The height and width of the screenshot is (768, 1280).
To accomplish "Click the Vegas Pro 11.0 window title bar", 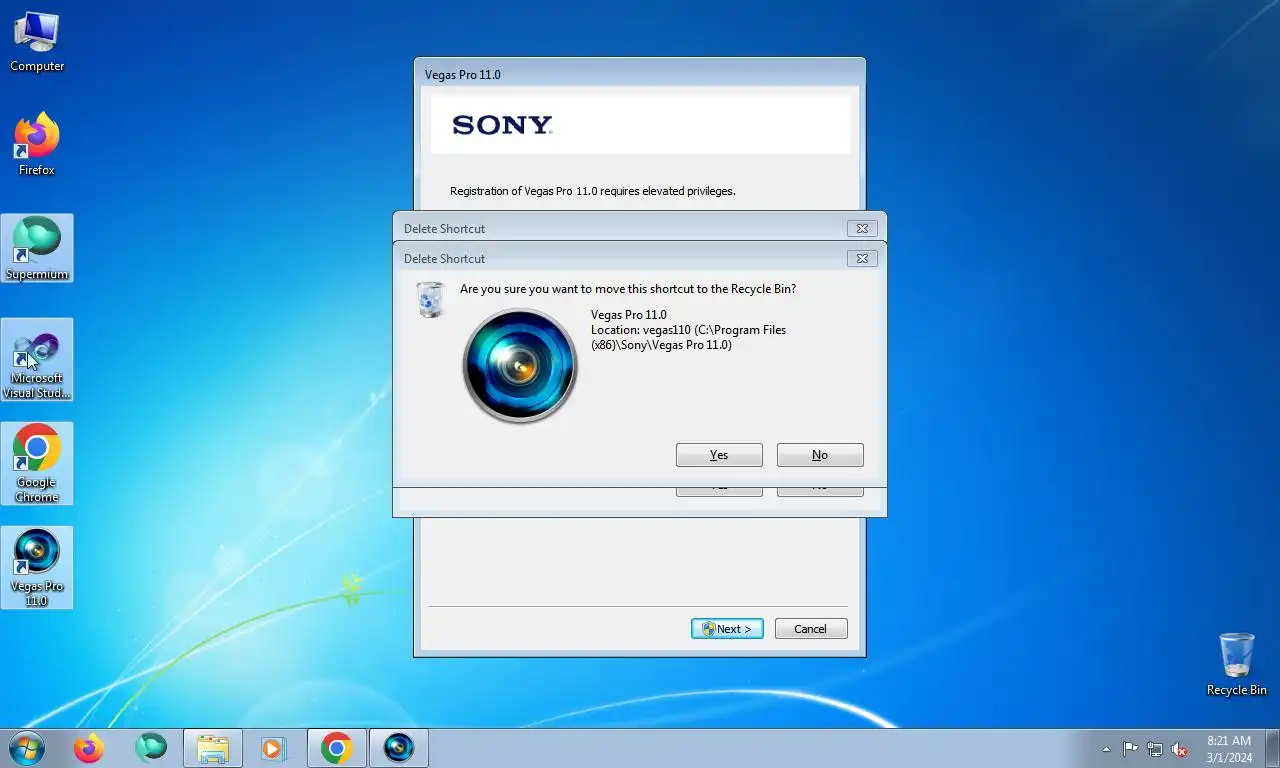I will coord(640,74).
